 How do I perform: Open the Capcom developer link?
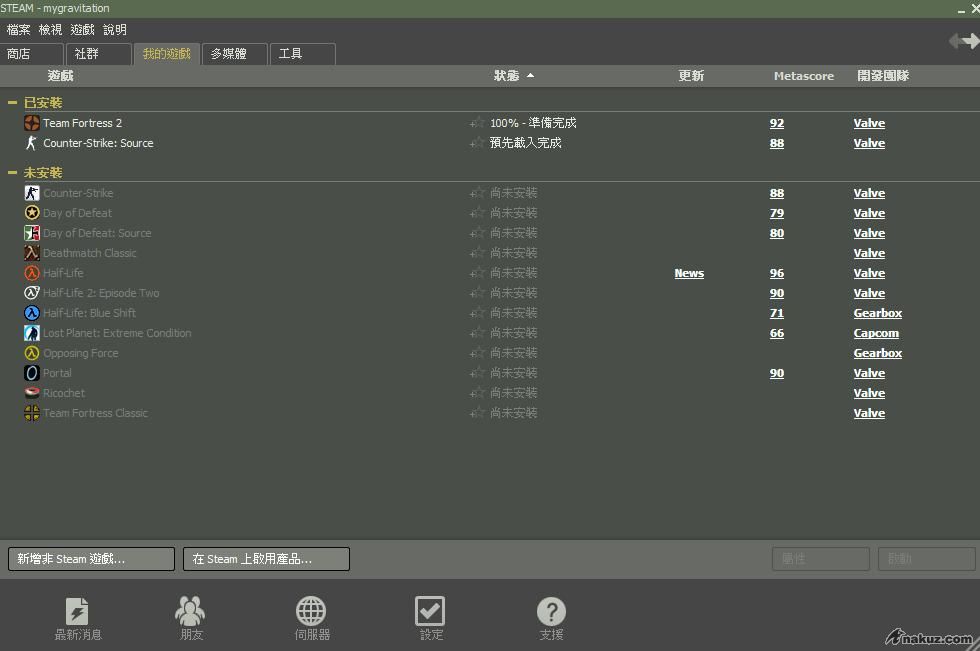pos(876,333)
